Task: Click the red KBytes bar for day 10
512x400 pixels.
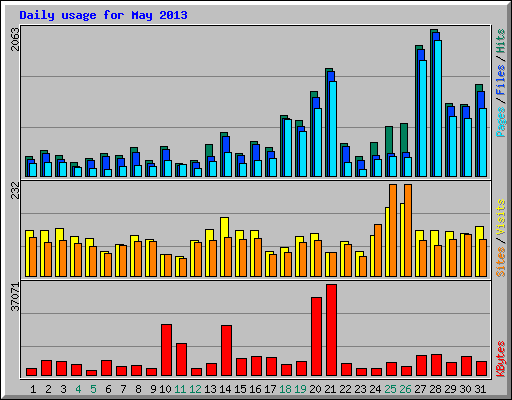Action: point(167,350)
